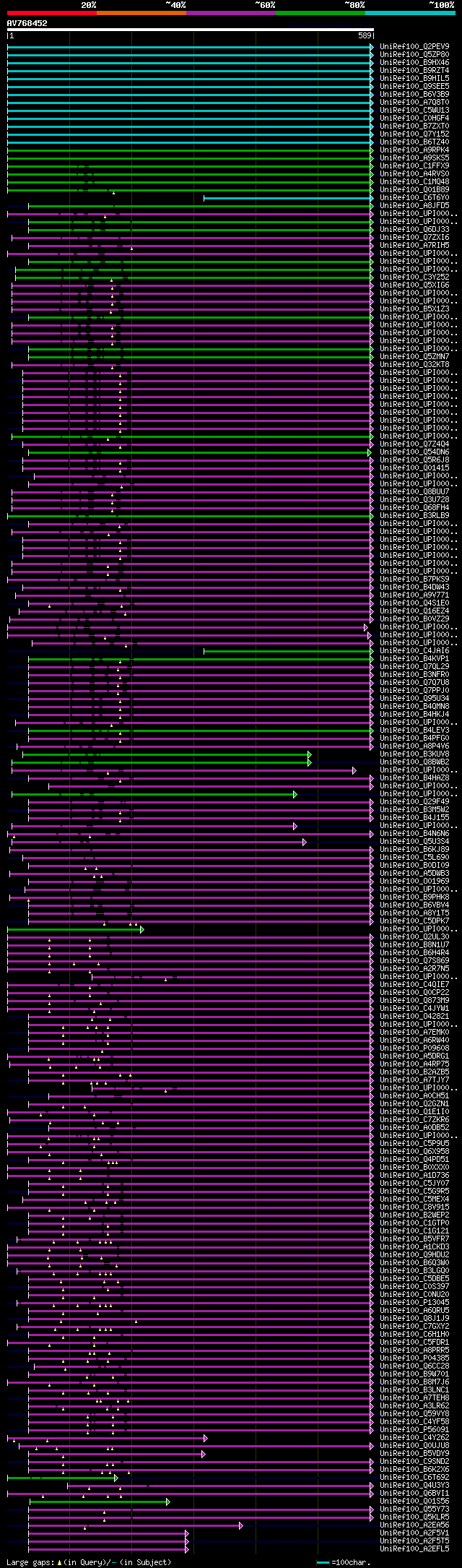Select the UniRef100_C1FFX9 label
462x1568 pixels.
coord(414,165)
